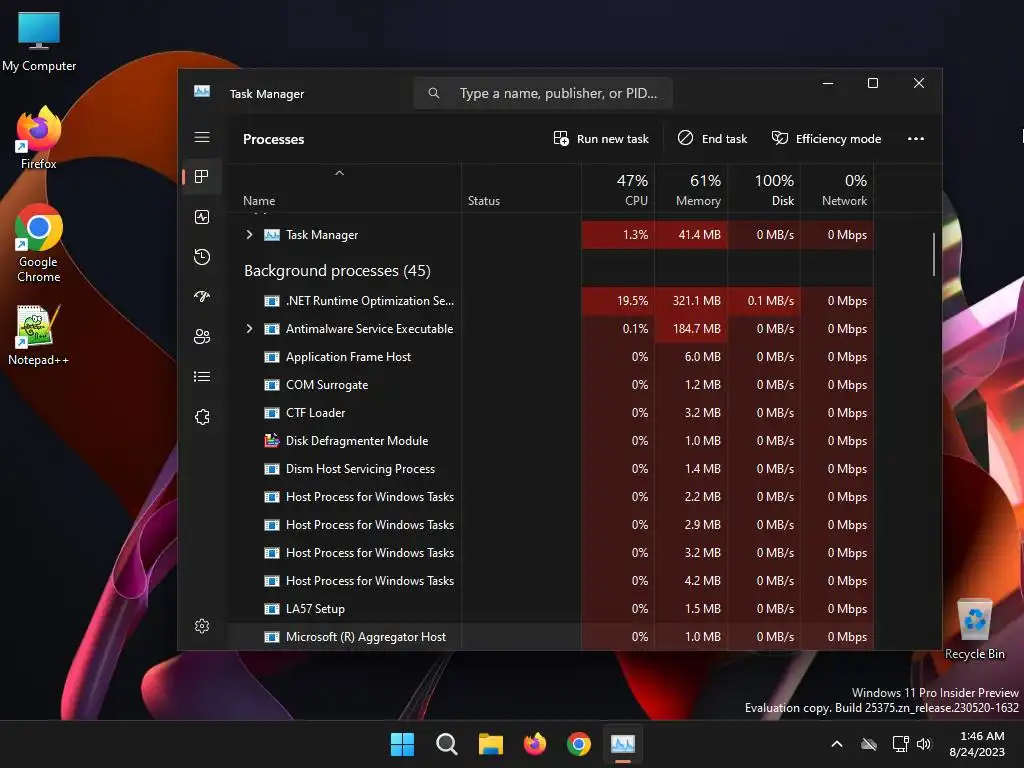The width and height of the screenshot is (1024, 768).
Task: Select the Google Chrome desktop shortcut
Action: pos(39,244)
